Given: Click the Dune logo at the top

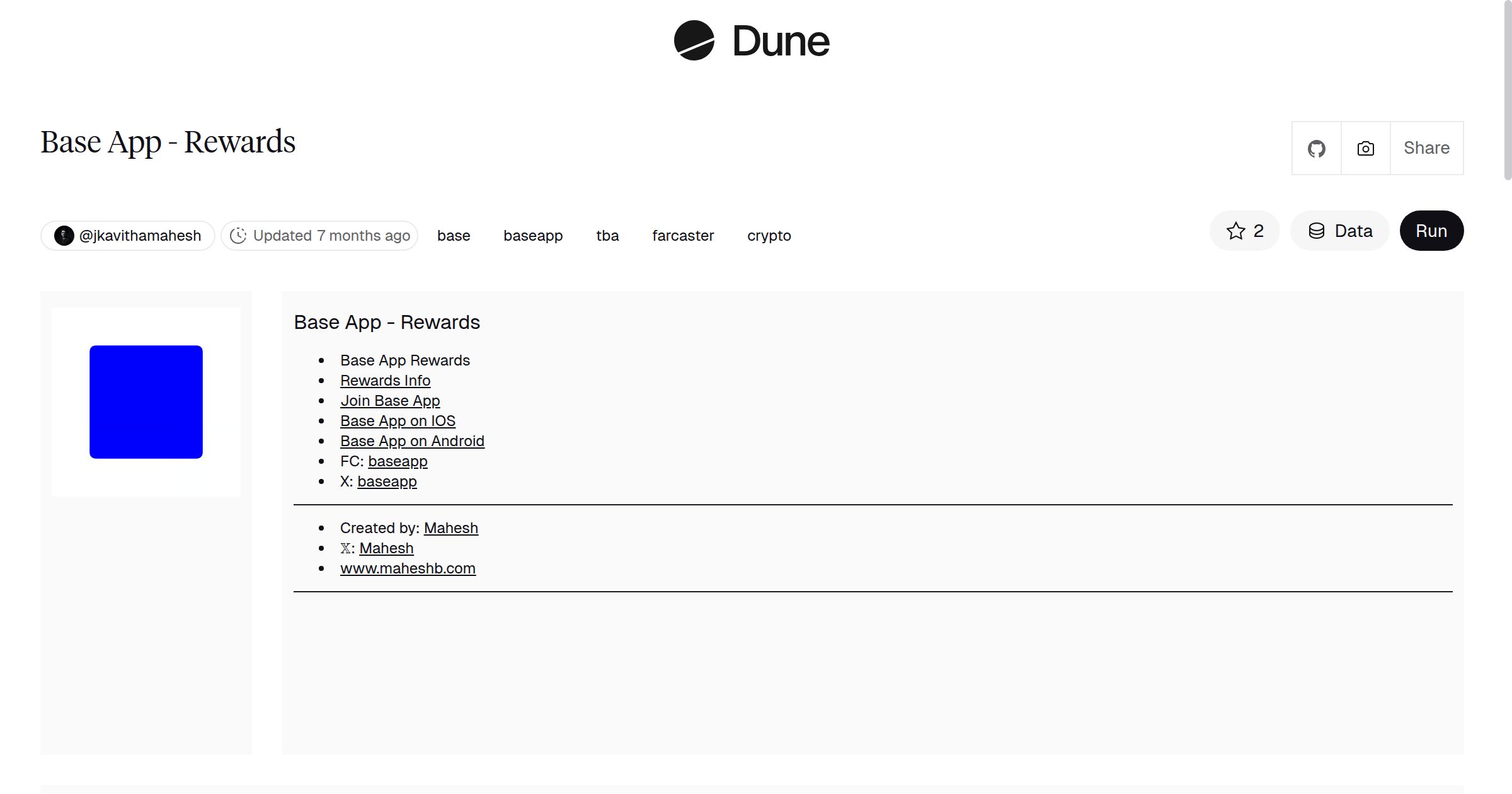Looking at the screenshot, I should pos(752,41).
